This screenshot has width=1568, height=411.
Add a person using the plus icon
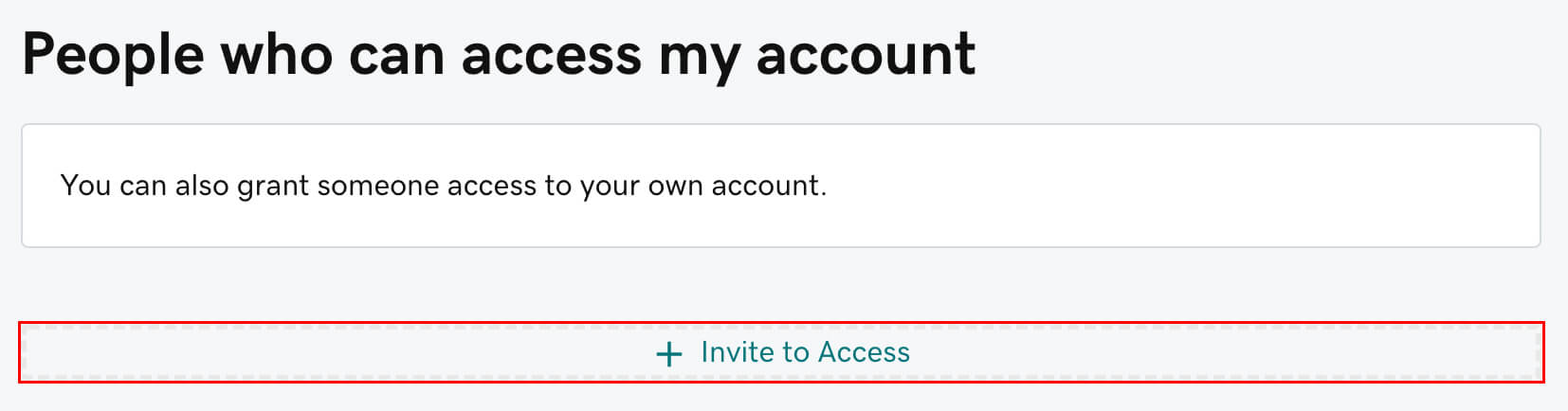pyautogui.click(x=668, y=354)
